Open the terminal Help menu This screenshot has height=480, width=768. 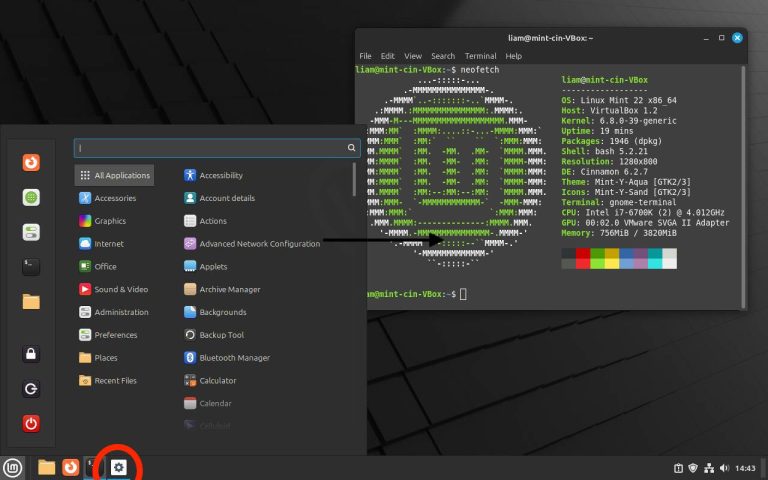click(513, 56)
